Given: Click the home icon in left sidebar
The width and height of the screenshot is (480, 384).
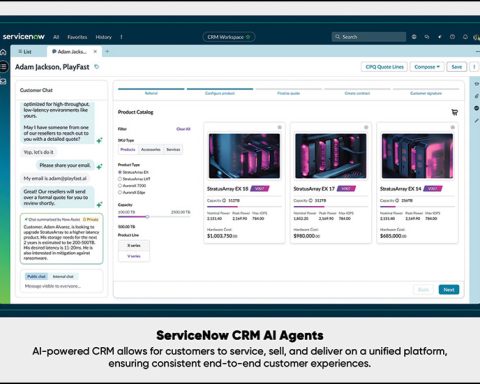Looking at the screenshot, I should point(3,52).
